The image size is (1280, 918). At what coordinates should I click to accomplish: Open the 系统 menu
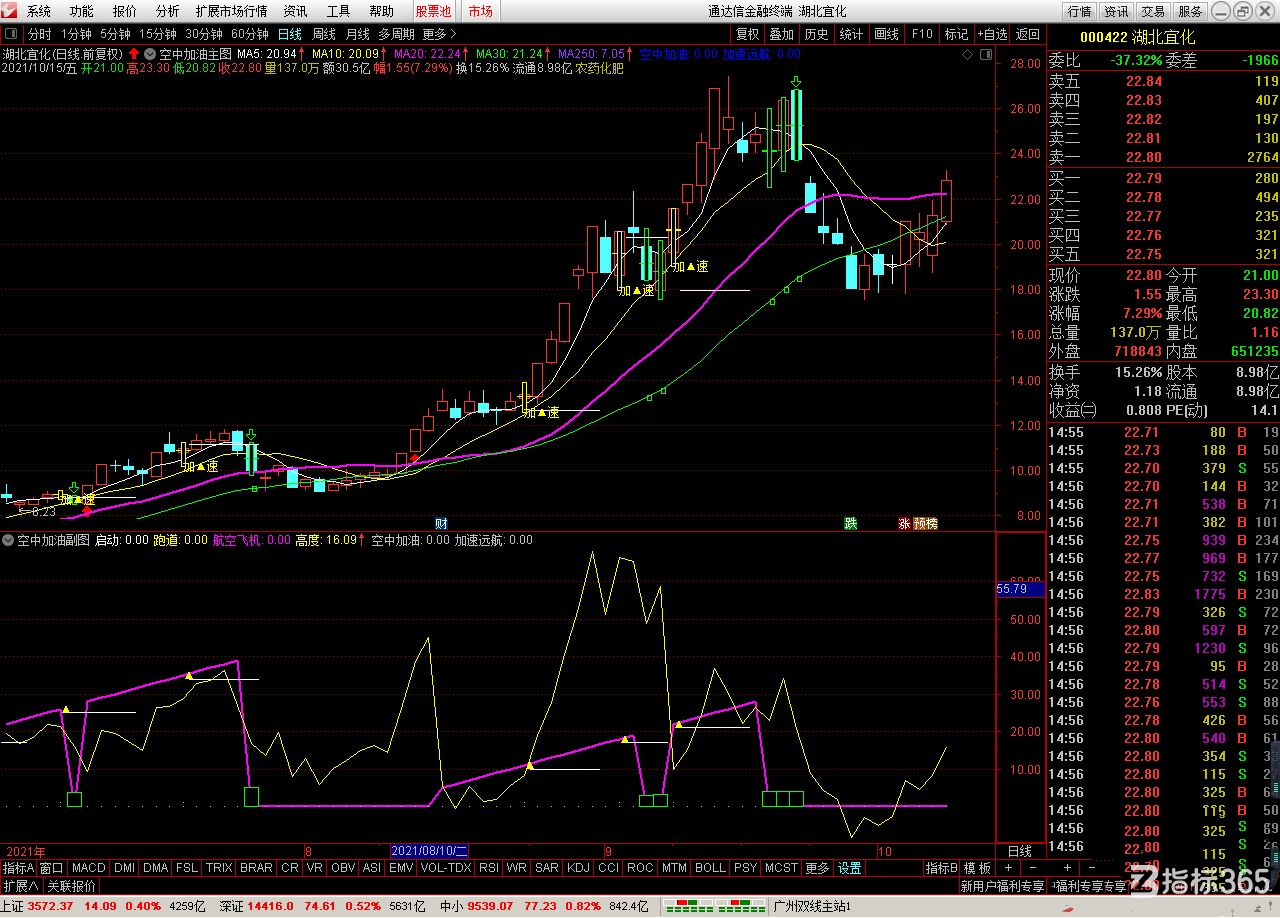[x=39, y=12]
